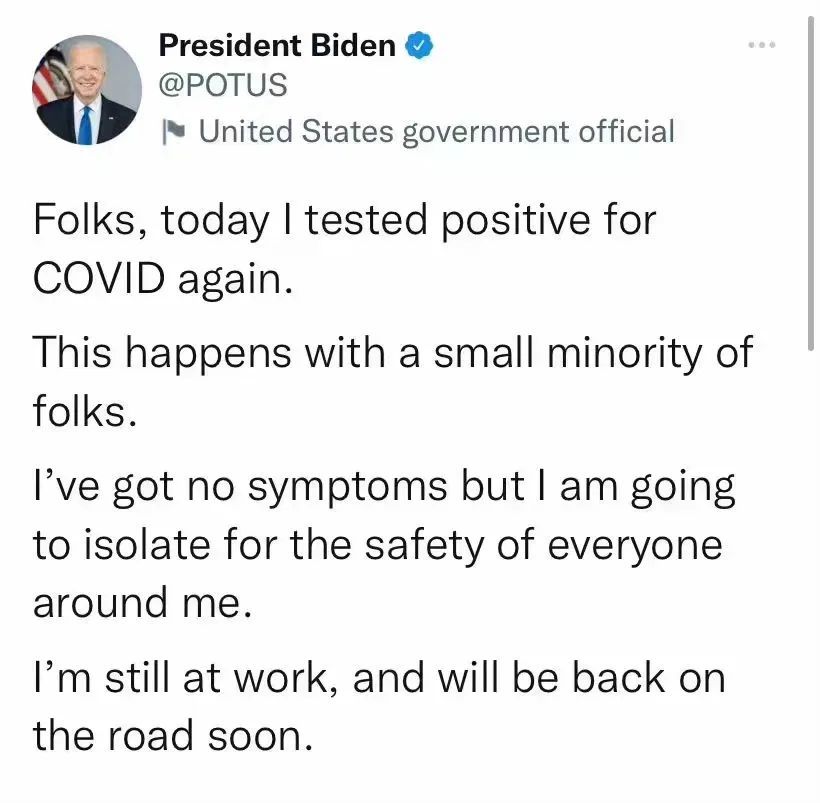Viewport: 820px width, 803px height.
Task: Click the line "Folks, today I tested positive for"
Action: pos(344,220)
